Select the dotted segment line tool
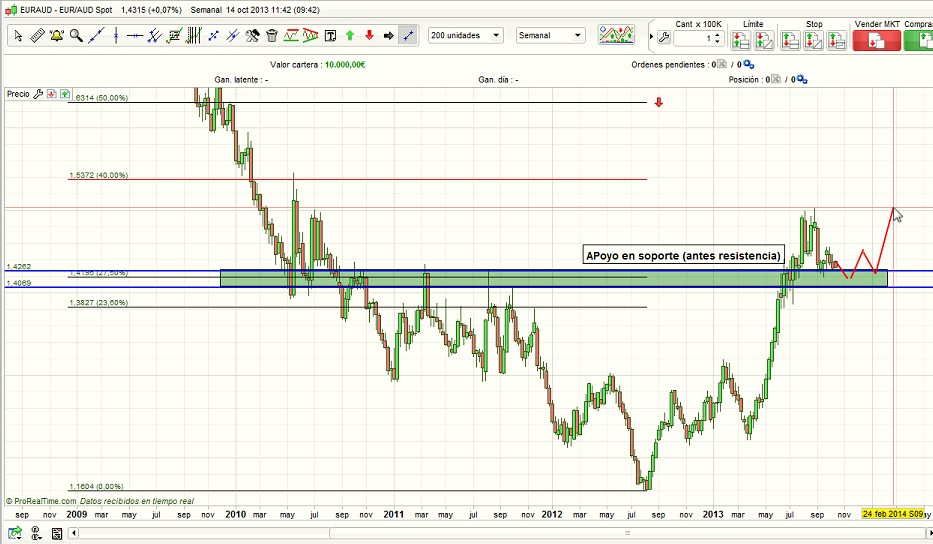933x544 pixels. click(213, 36)
